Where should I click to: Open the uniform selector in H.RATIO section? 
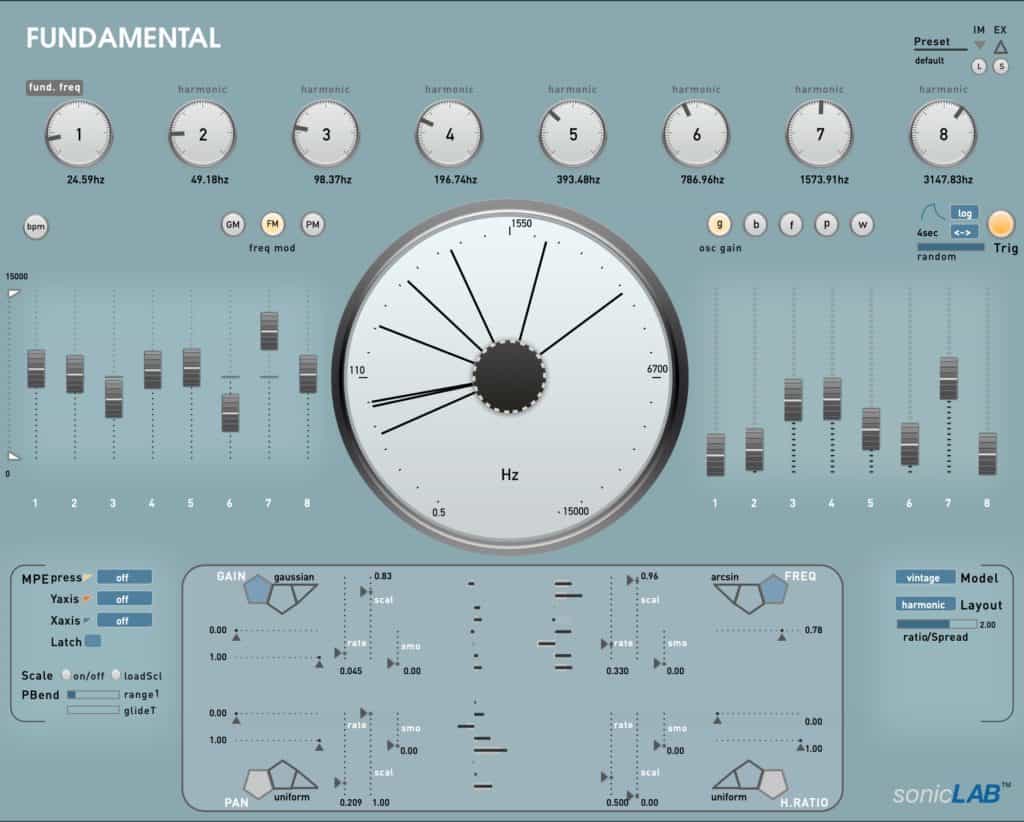[729, 797]
